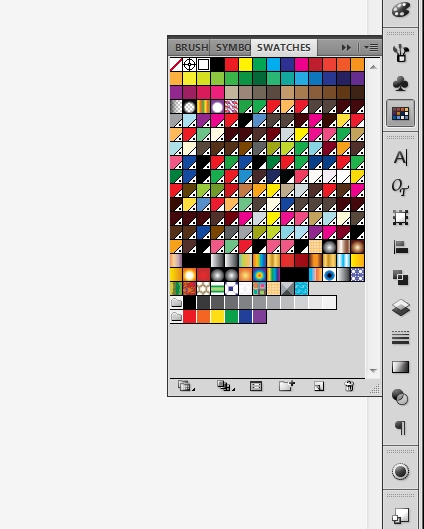Open the Stroke panel icon
This screenshot has width=424, height=529.
coord(400,337)
